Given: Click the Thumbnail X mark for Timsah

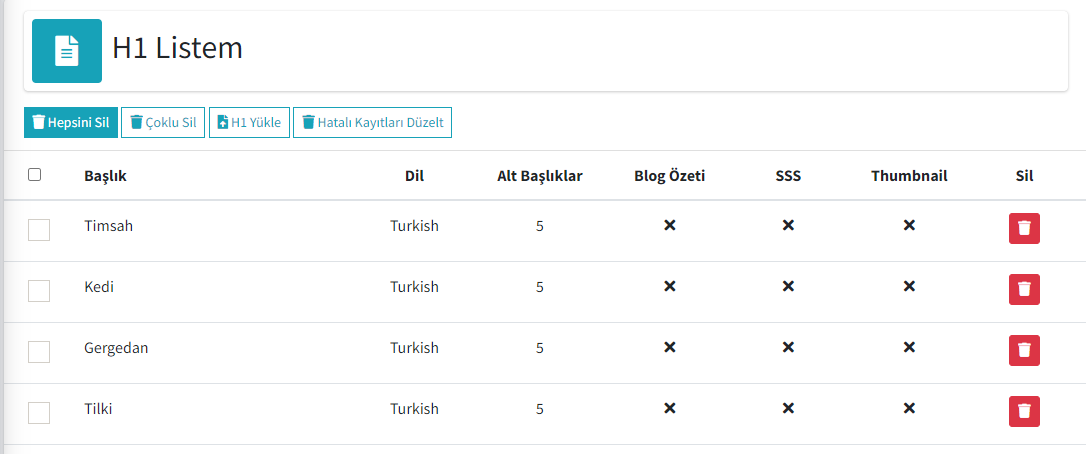Looking at the screenshot, I should point(909,225).
